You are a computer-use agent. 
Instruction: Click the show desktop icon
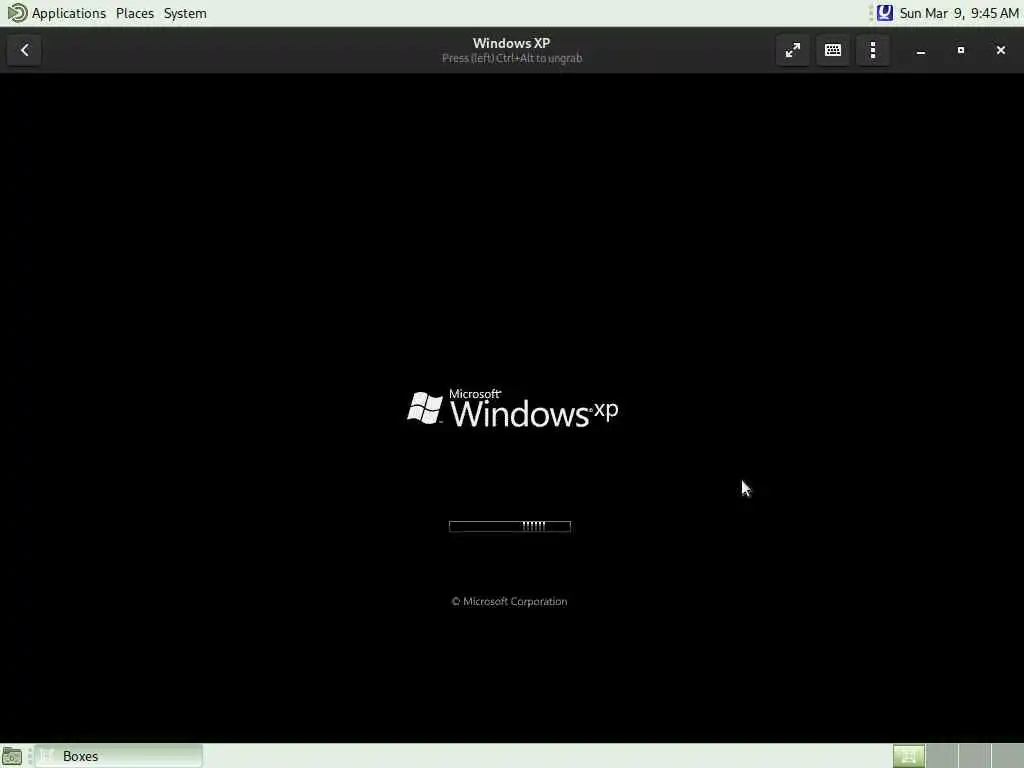click(12, 756)
